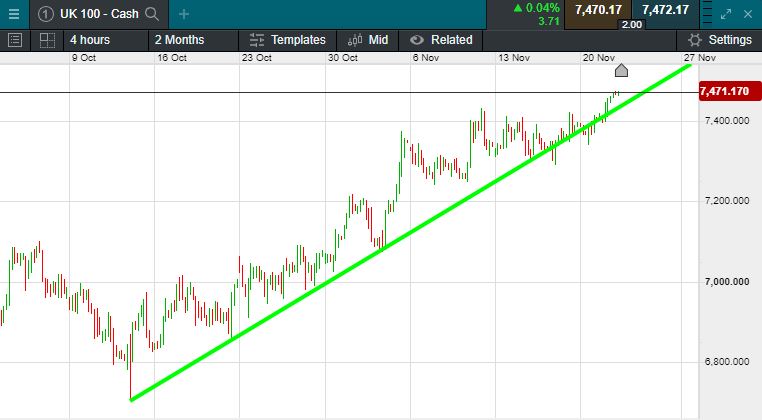Add a new chart tab with plus
Screen dimensions: 762x420
click(x=184, y=14)
